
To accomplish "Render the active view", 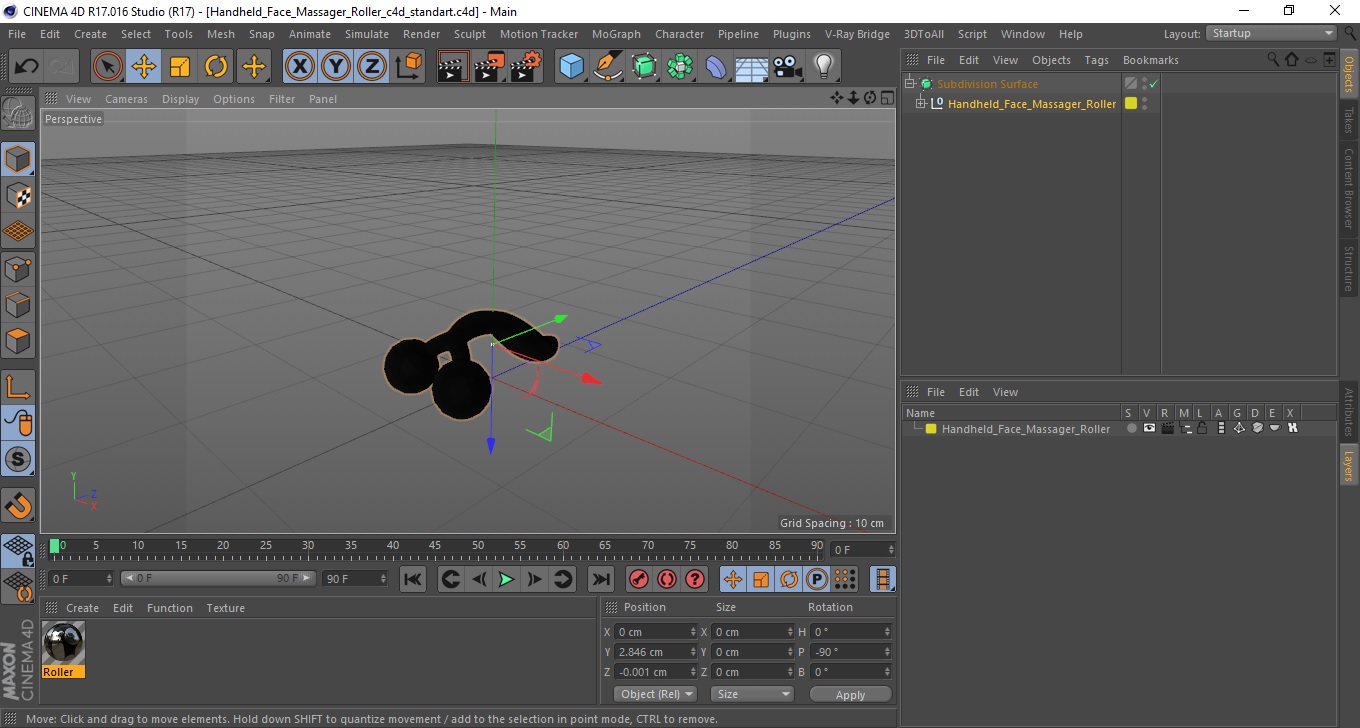I will [454, 67].
